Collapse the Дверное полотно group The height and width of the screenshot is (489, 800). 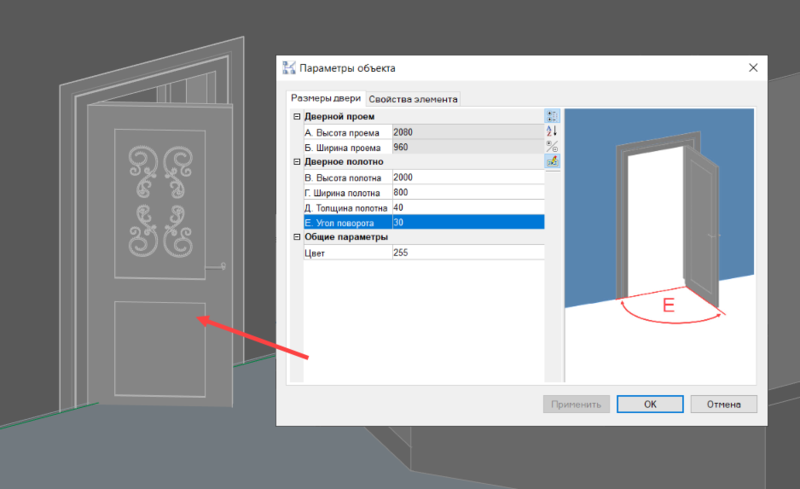297,161
